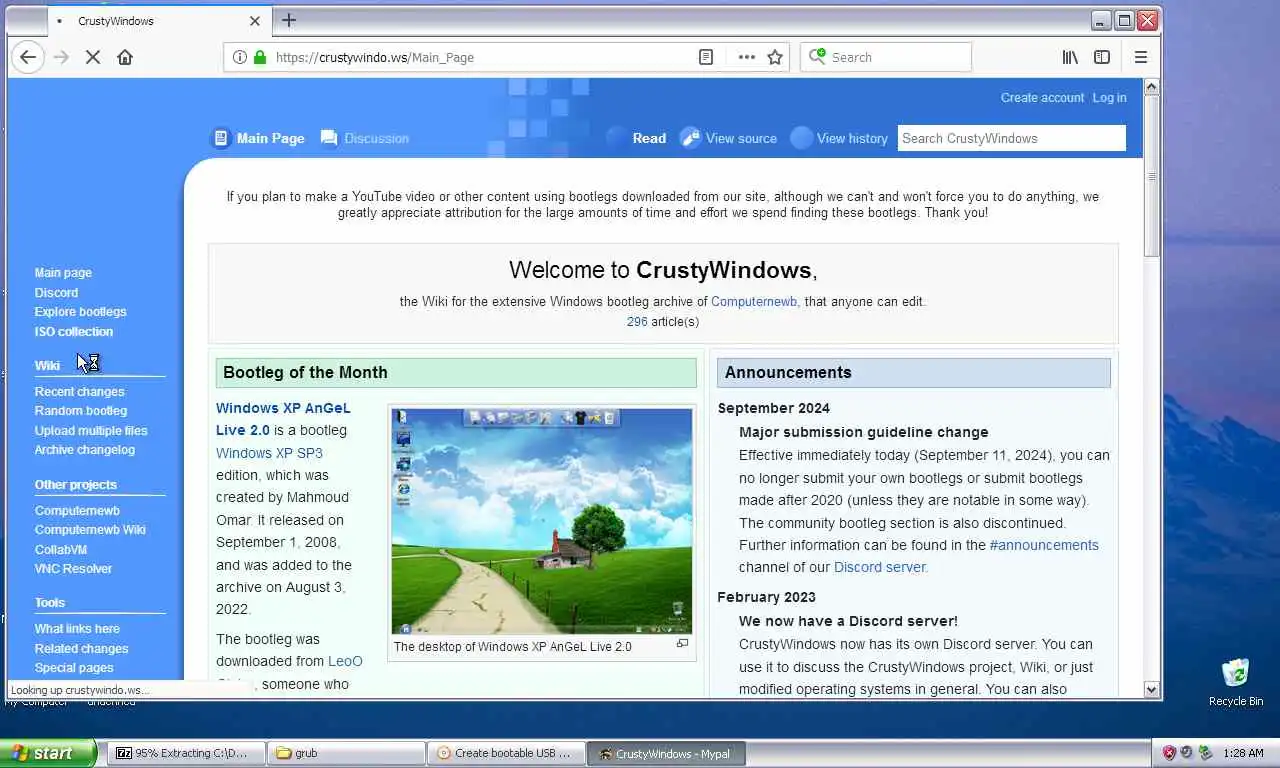Open page actions three-dots menu

[x=747, y=57]
